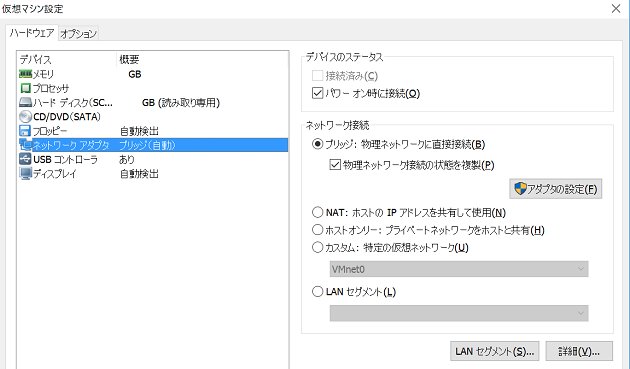Switch to ハードウェア tab
Screen dimensions: 630x369
click(x=32, y=33)
